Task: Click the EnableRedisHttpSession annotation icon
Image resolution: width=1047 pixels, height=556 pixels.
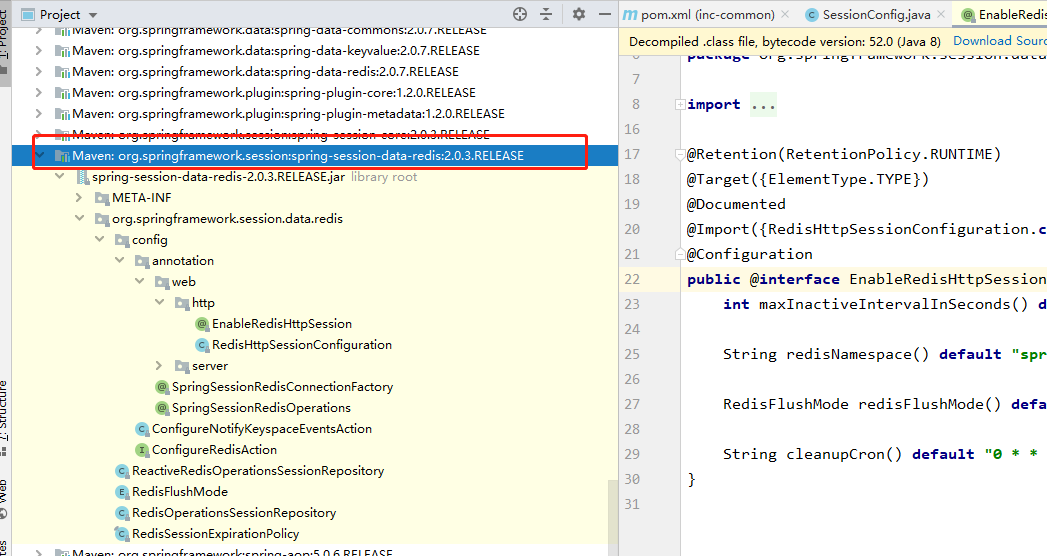Action: [x=202, y=324]
